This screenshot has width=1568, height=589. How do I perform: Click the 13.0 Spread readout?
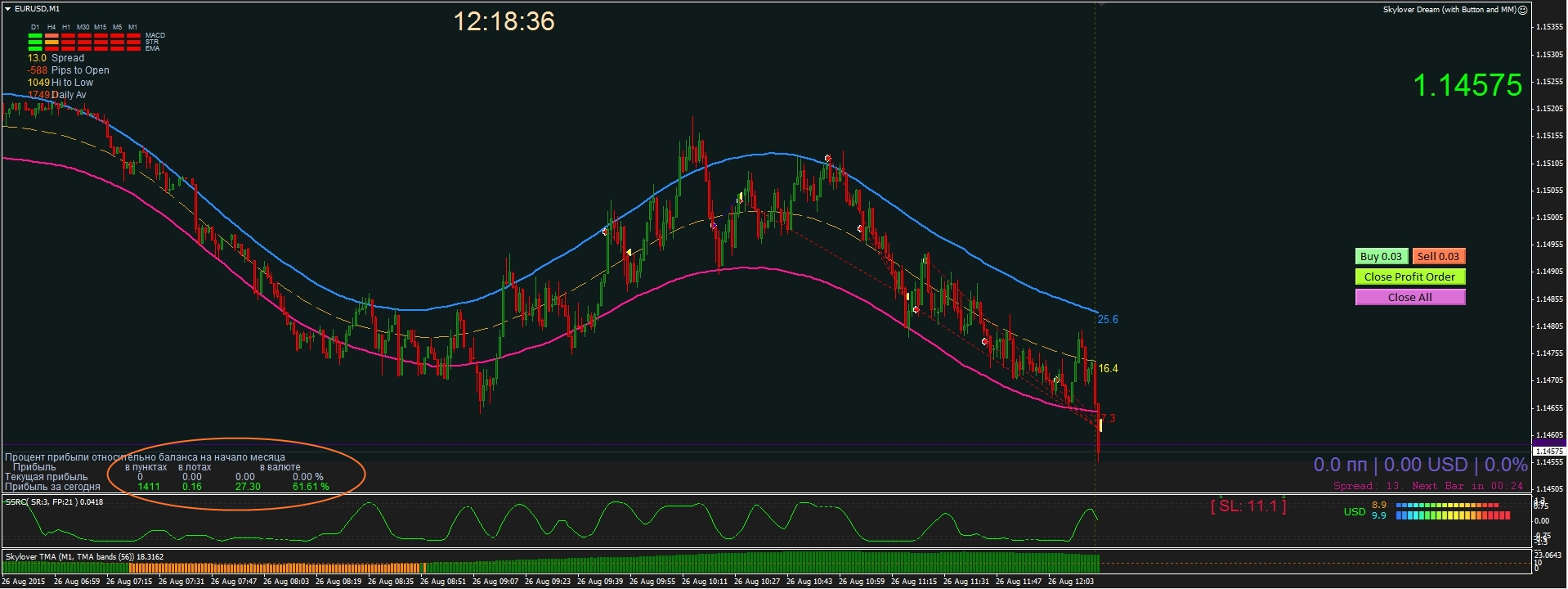tap(56, 58)
